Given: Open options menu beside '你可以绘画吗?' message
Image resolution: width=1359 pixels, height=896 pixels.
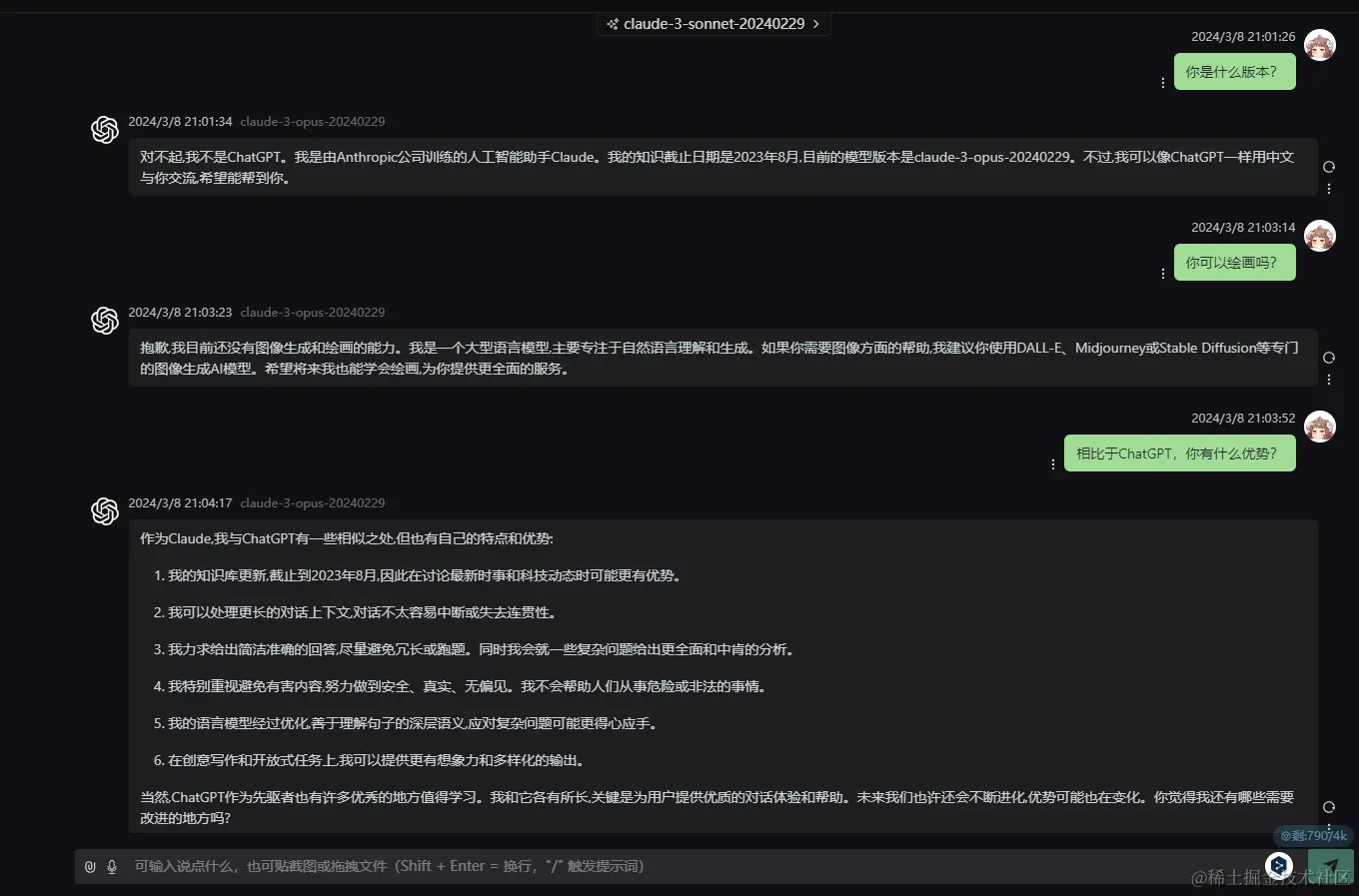Looking at the screenshot, I should [1163, 274].
